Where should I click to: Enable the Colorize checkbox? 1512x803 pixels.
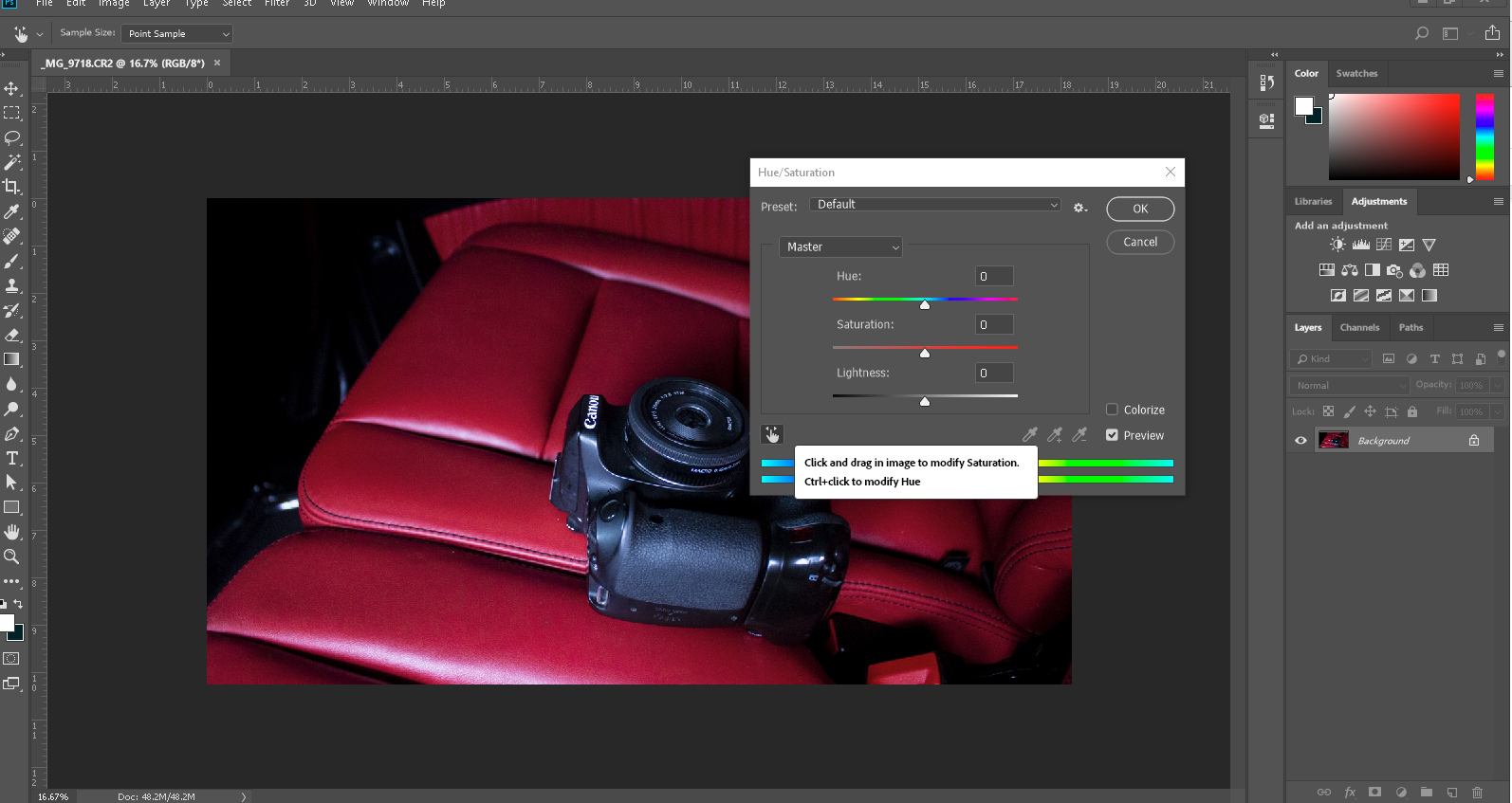point(1112,410)
